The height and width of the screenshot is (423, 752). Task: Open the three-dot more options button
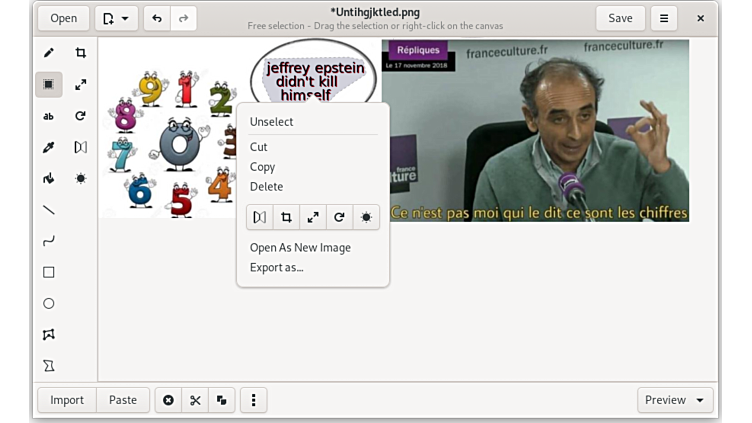pyautogui.click(x=254, y=400)
